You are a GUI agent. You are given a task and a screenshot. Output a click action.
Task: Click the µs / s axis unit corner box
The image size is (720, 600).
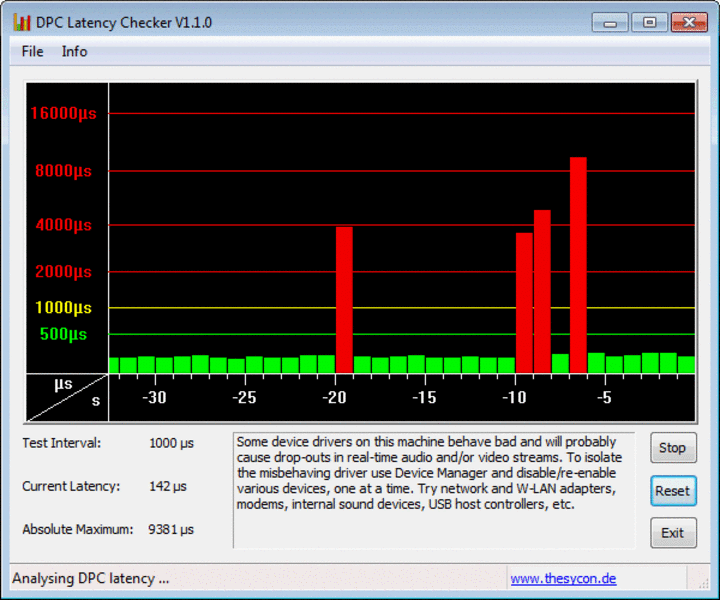point(67,398)
